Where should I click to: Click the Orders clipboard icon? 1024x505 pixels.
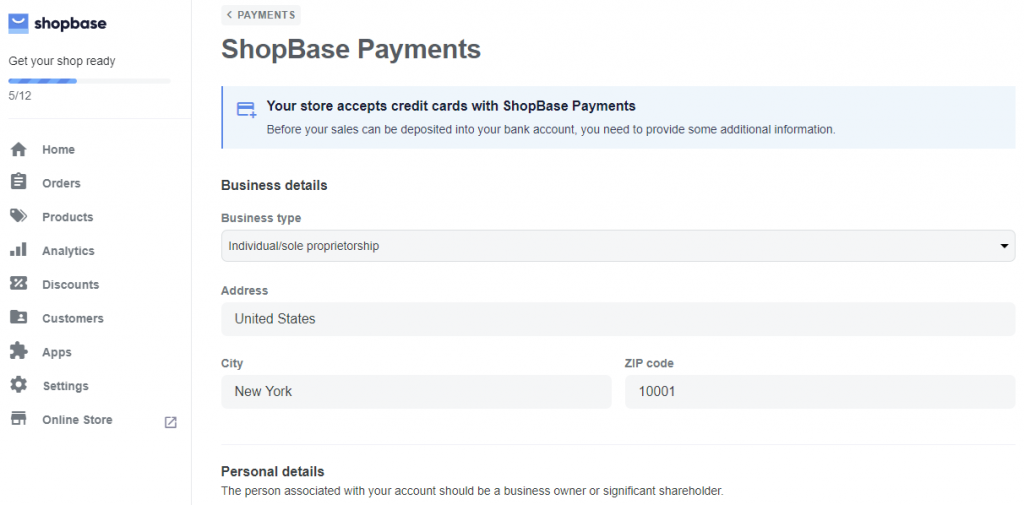pyautogui.click(x=18, y=183)
